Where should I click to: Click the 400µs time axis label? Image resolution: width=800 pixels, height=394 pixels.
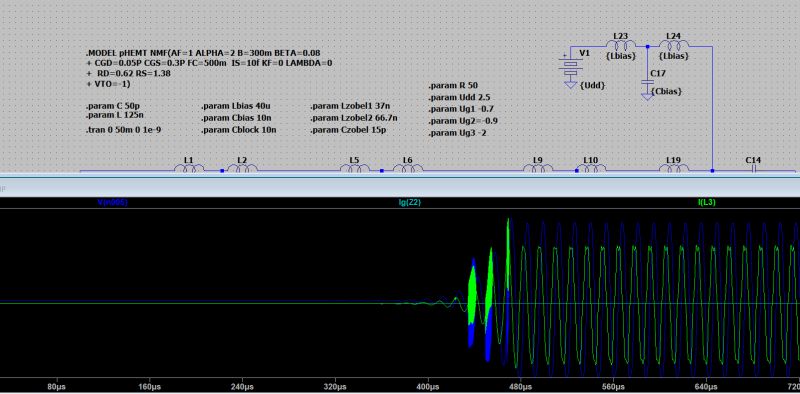428,387
